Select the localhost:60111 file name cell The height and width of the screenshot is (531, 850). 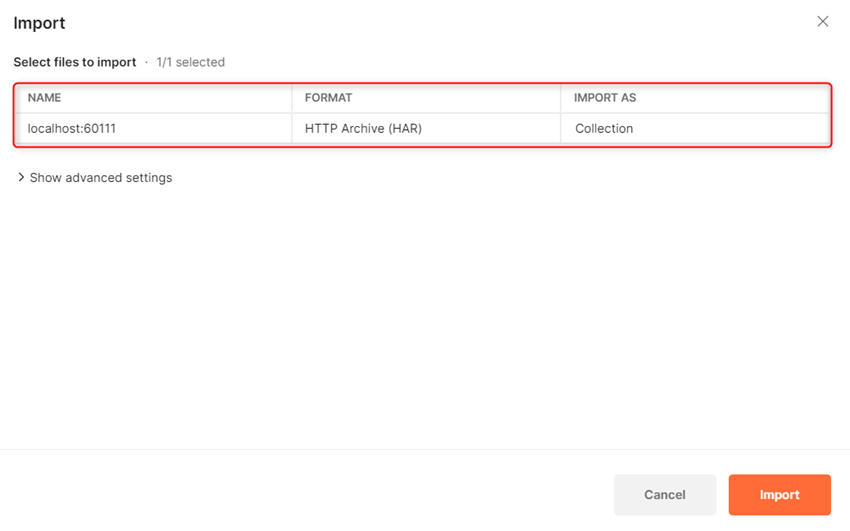[x=79, y=128]
